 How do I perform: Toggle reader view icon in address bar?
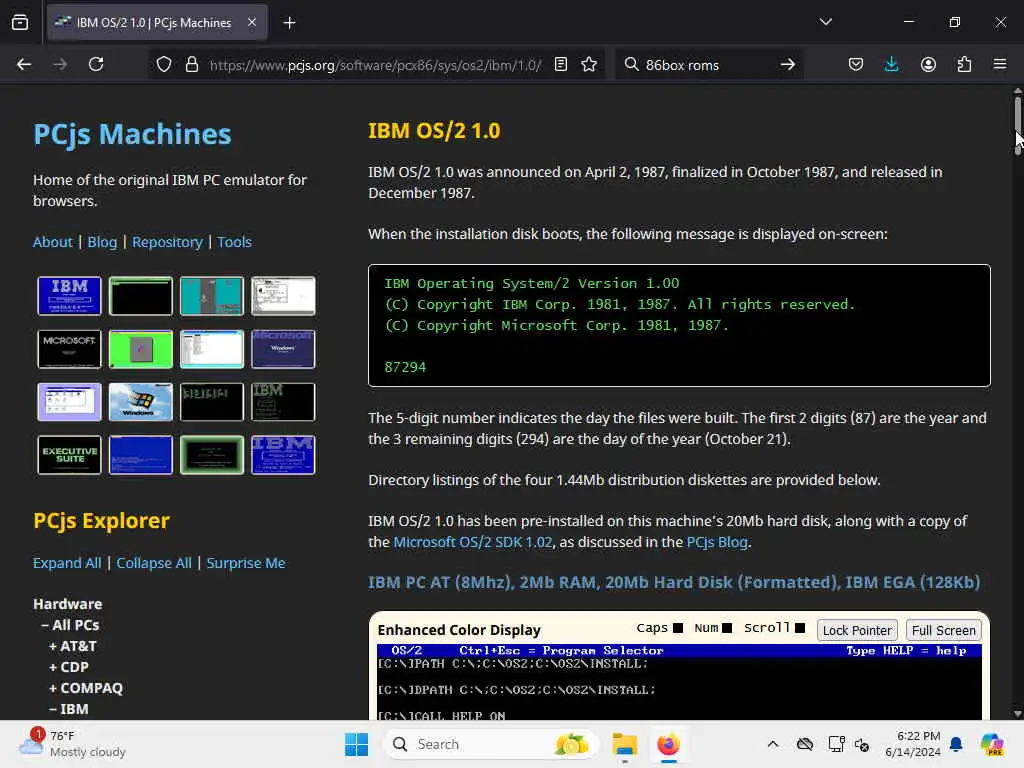(x=560, y=65)
